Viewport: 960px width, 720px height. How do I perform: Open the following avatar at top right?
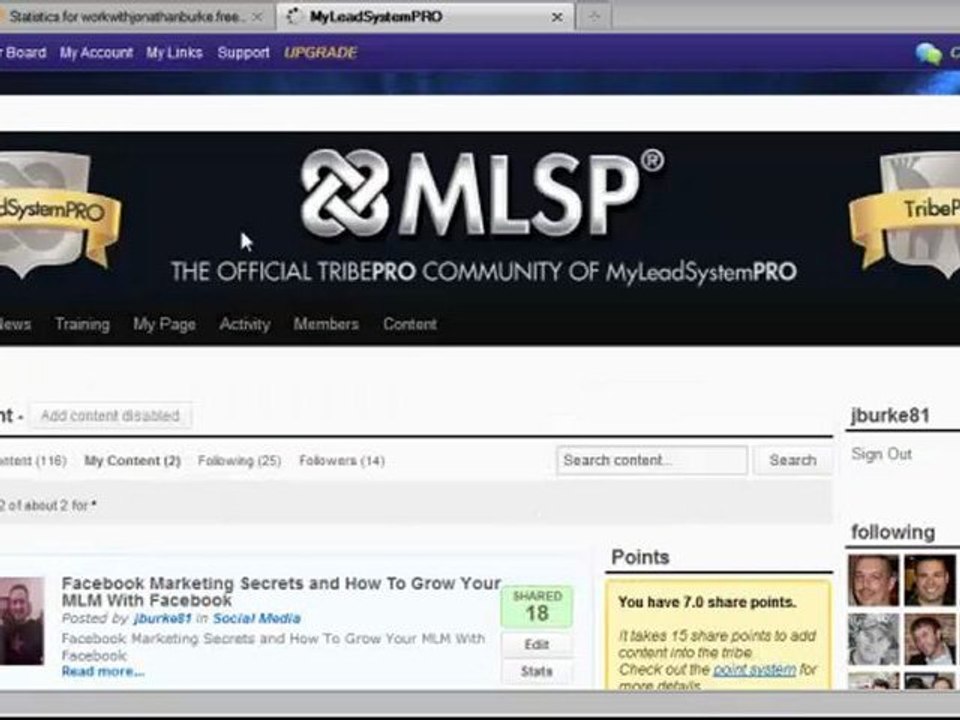click(929, 580)
